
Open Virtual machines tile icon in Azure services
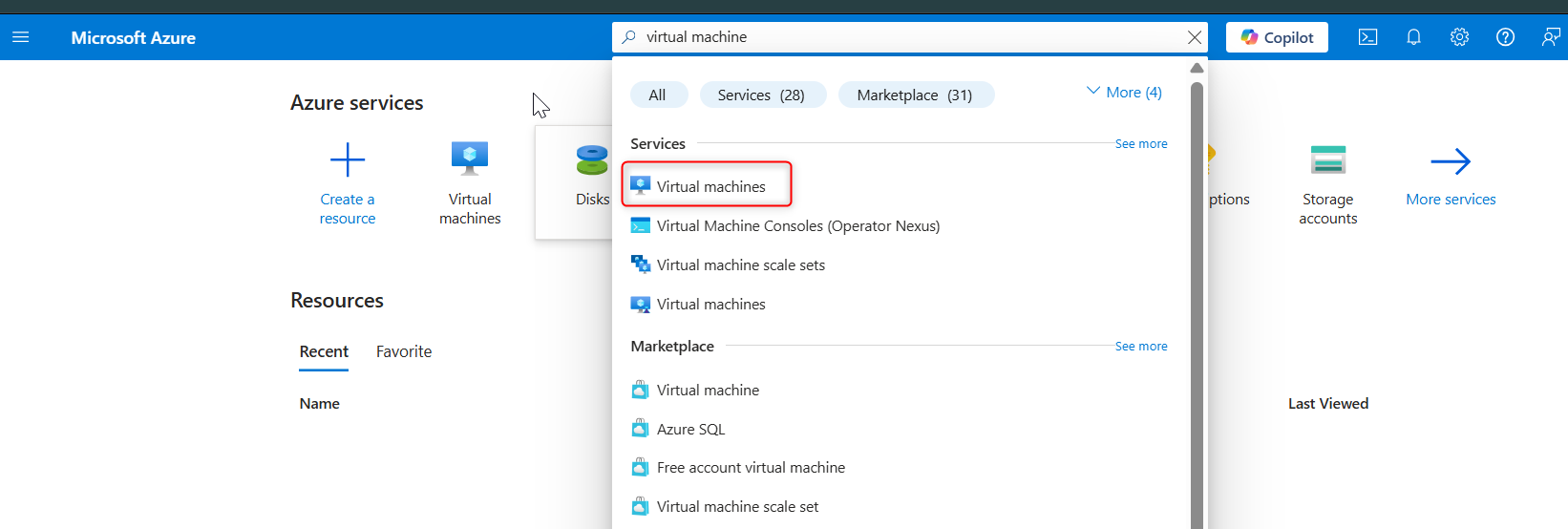click(470, 159)
